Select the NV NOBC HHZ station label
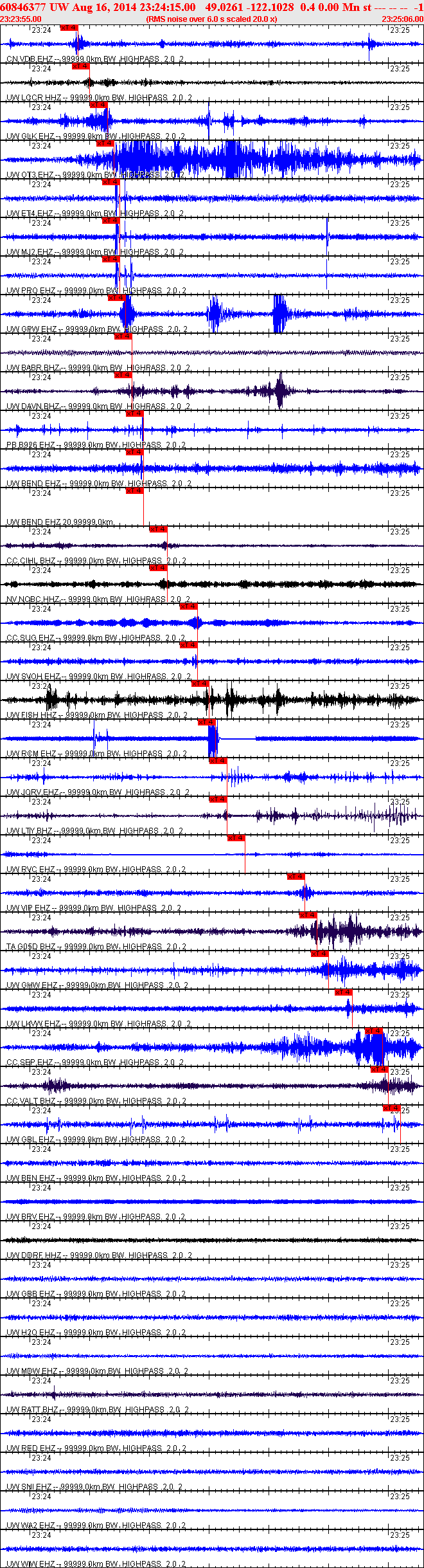Screen dimensions: 424x1568 [98, 599]
